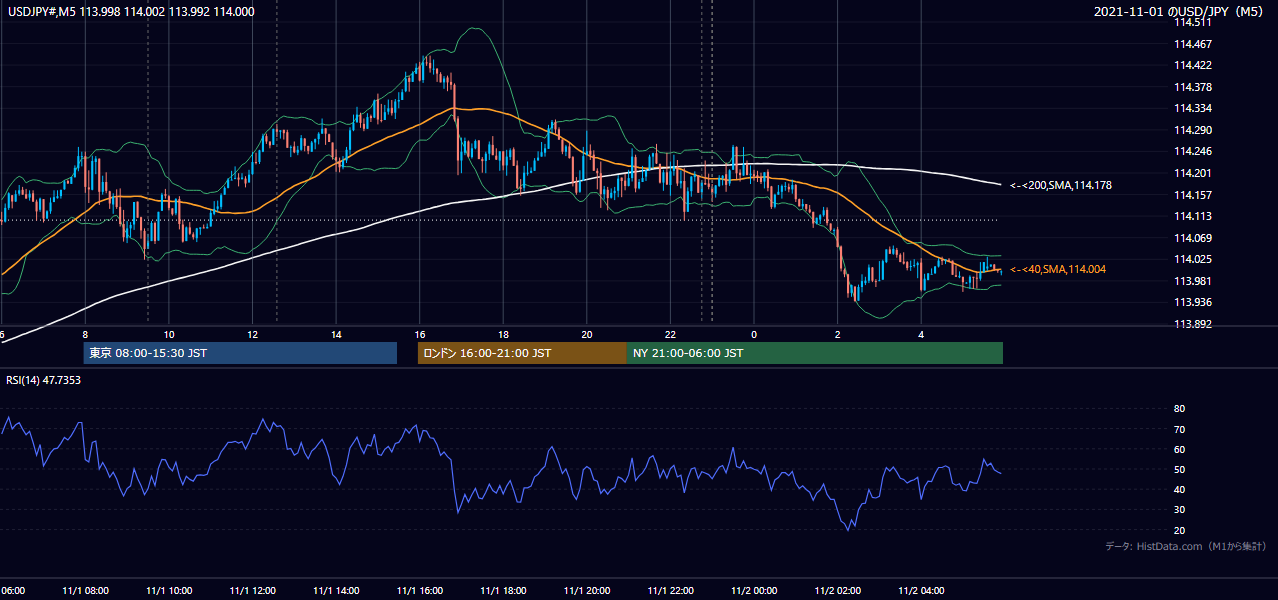Click the 2021-11-01 USD/JPY (M5) title
The image size is (1278, 600).
point(1180,11)
